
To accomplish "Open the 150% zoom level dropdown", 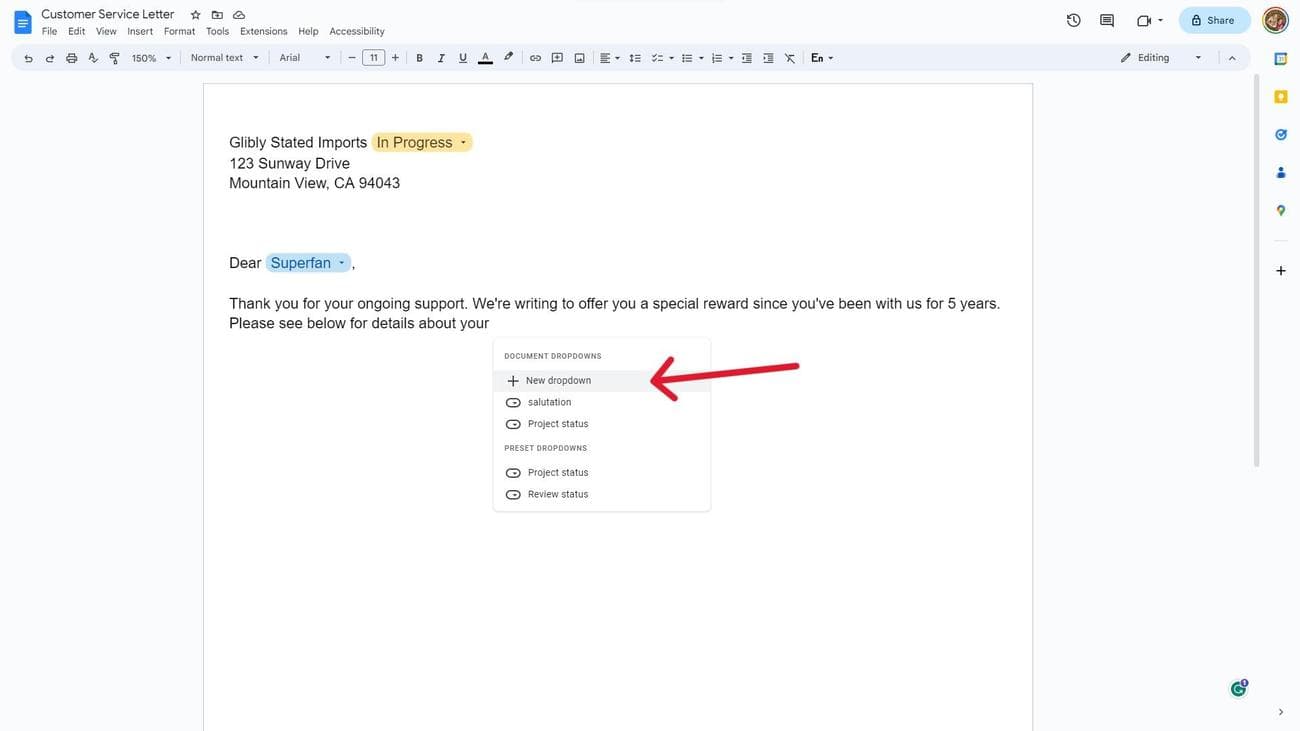I will pos(151,58).
